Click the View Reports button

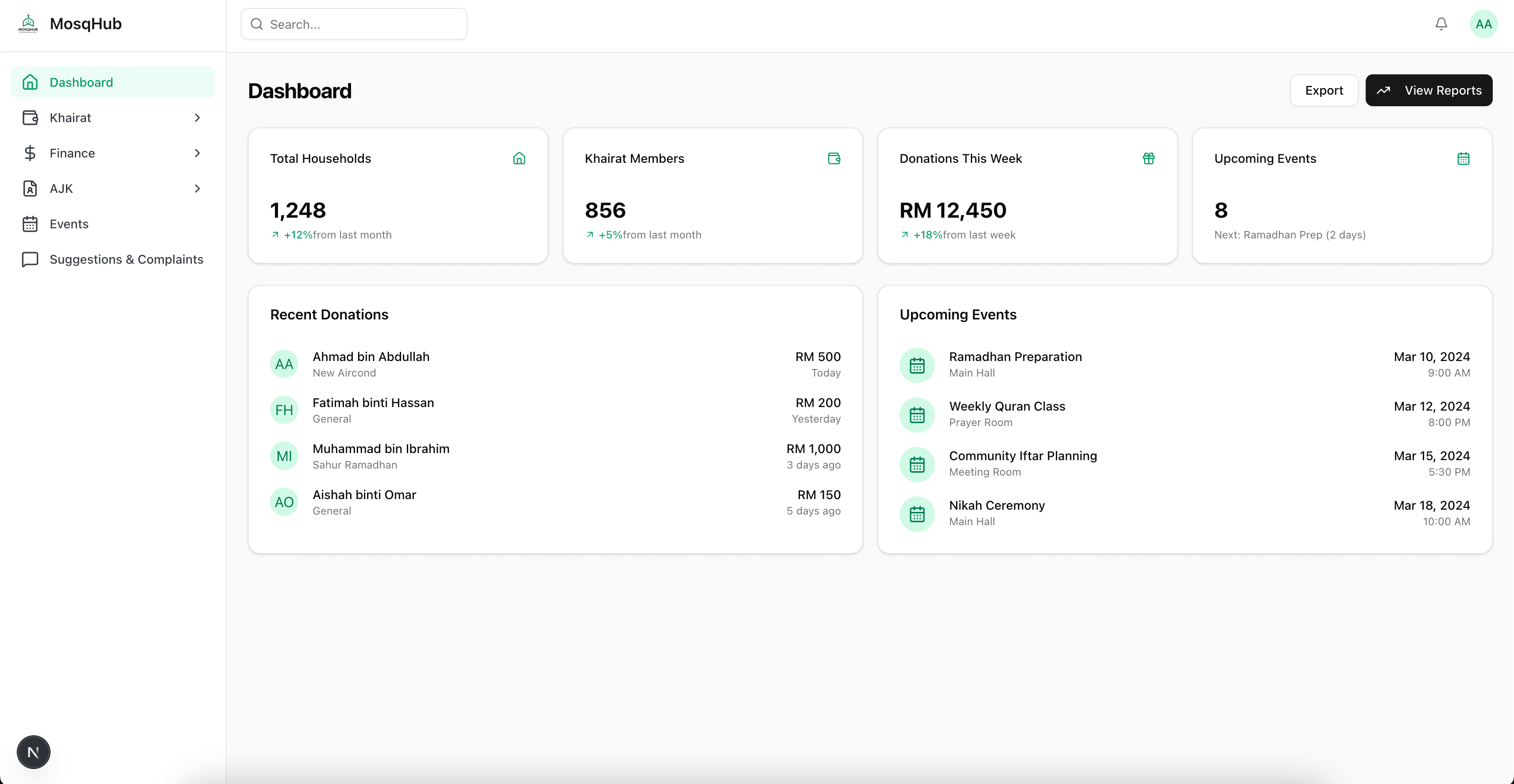(1428, 90)
